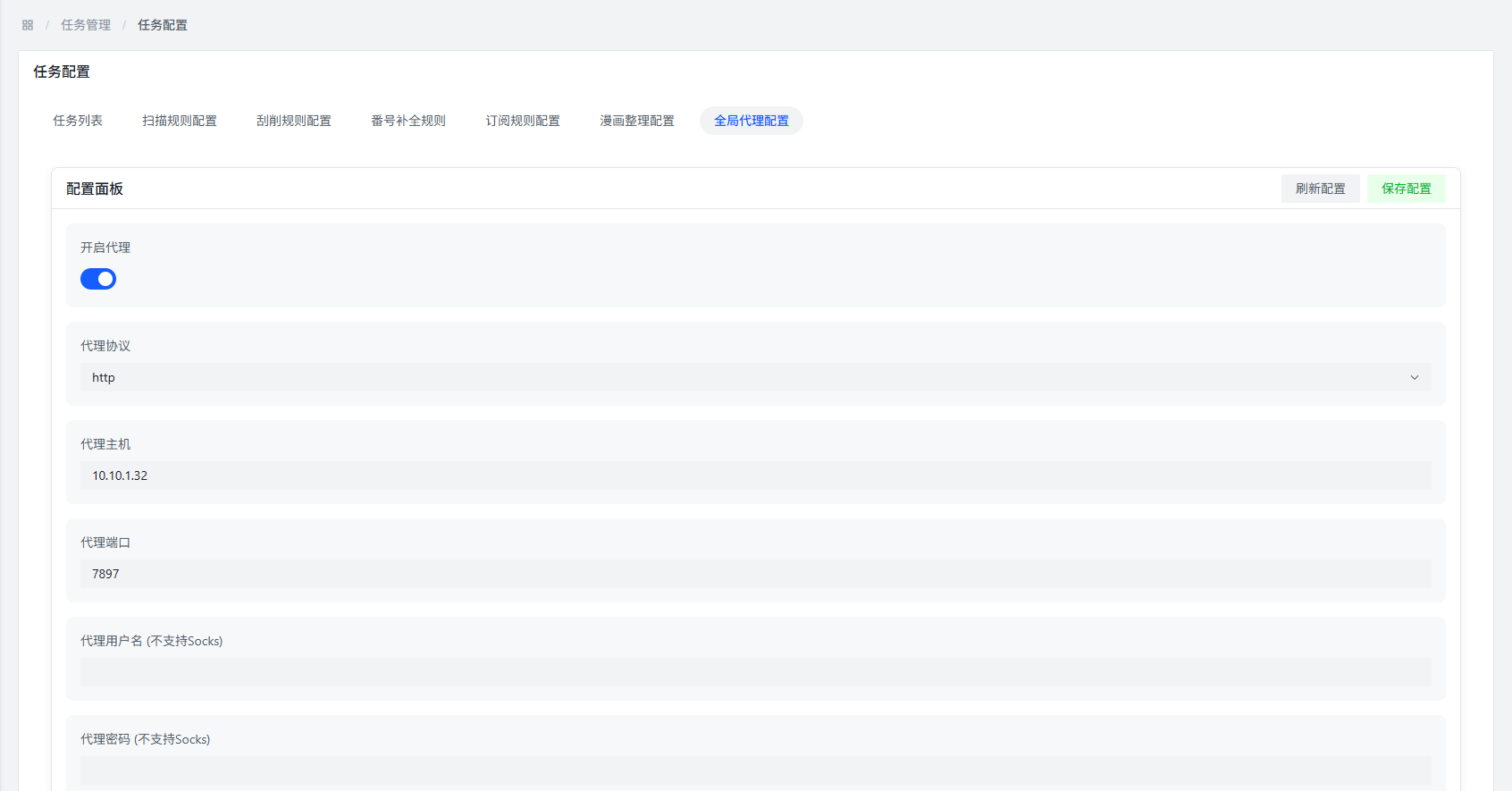Viewport: 1512px width, 791px height.
Task: Click the 代理主机 field showing 10.10.1.32
Action: pyautogui.click(x=755, y=475)
